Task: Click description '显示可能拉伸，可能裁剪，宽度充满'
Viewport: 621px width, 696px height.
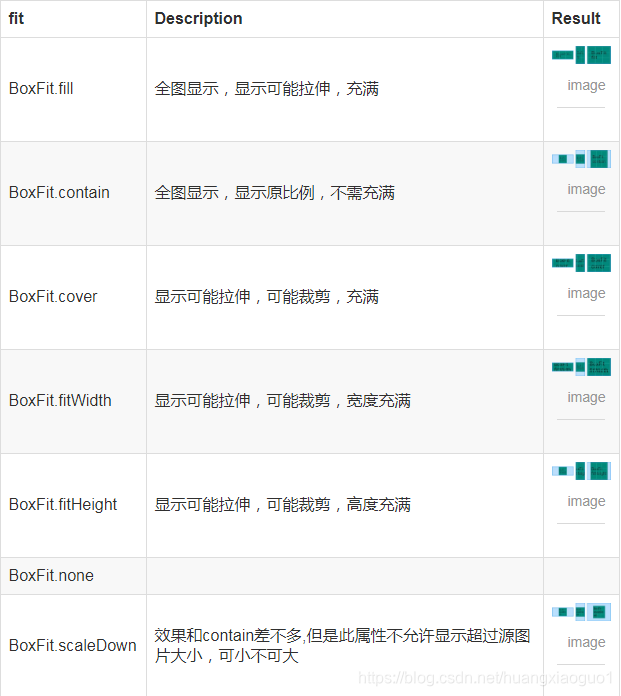Action: (x=282, y=401)
